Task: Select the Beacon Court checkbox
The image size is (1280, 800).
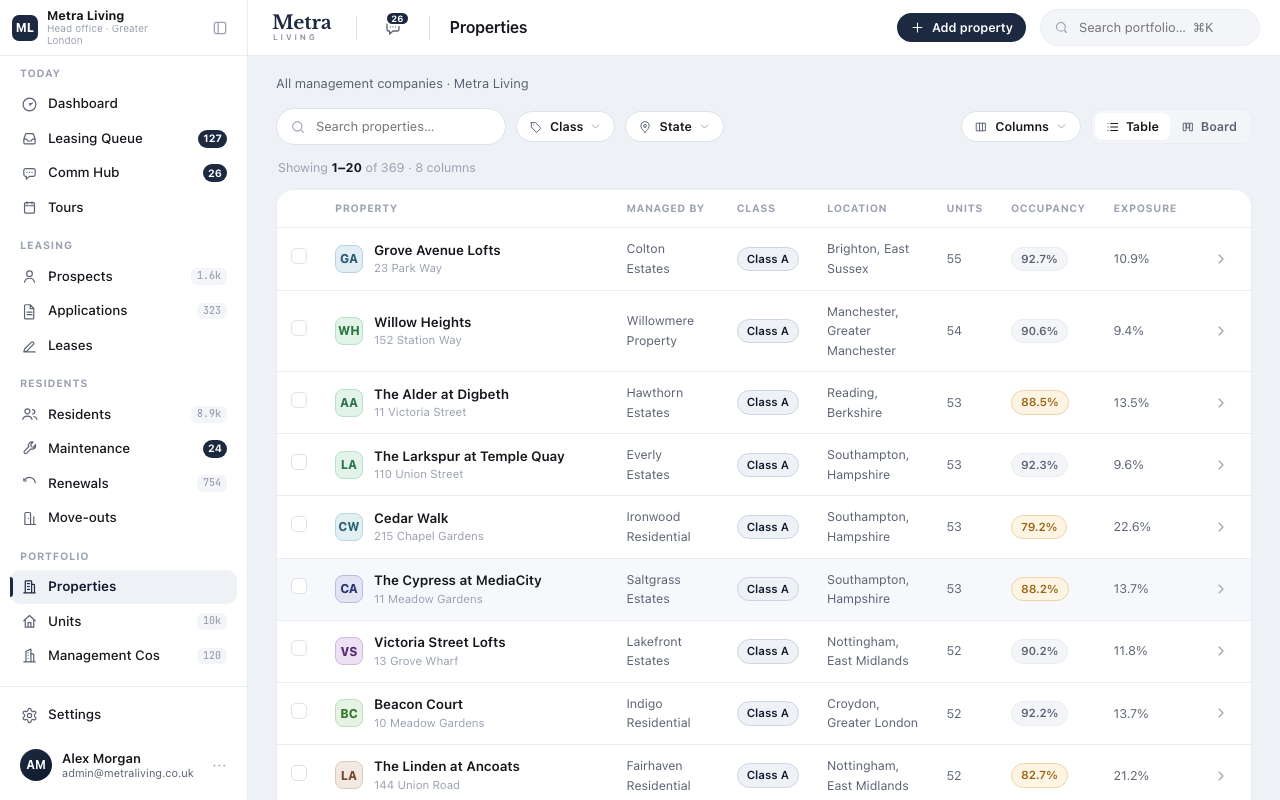Action: [299, 711]
